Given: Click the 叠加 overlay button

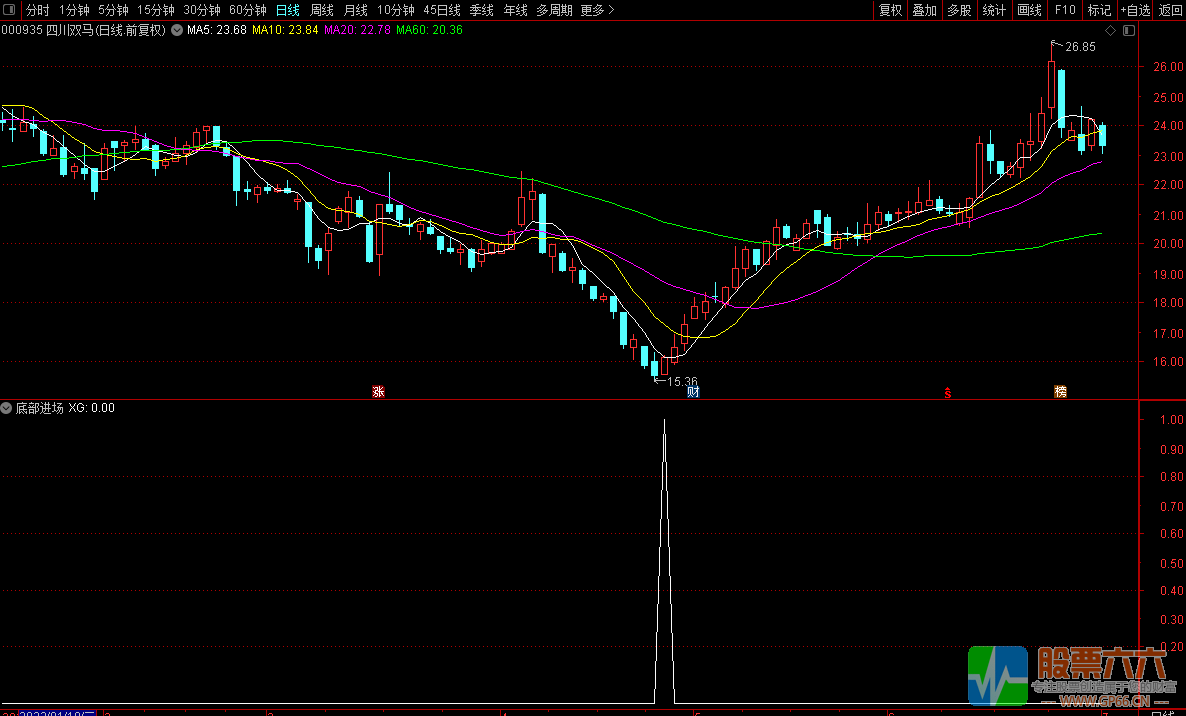Looking at the screenshot, I should click(924, 10).
